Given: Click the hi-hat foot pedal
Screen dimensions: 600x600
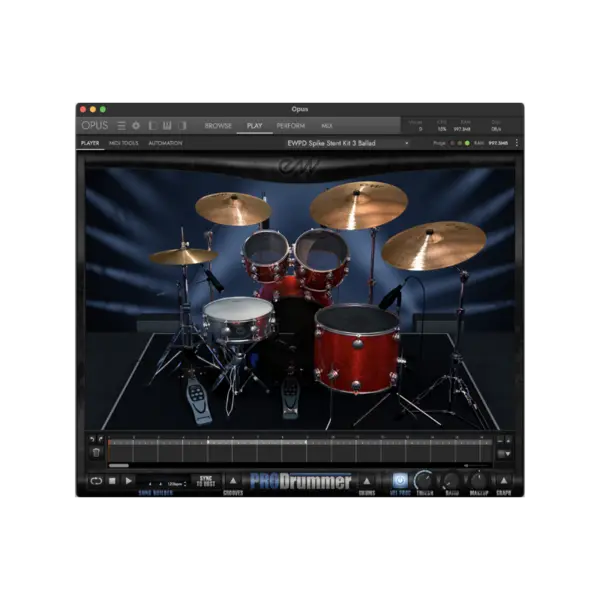Looking at the screenshot, I should 198,400.
